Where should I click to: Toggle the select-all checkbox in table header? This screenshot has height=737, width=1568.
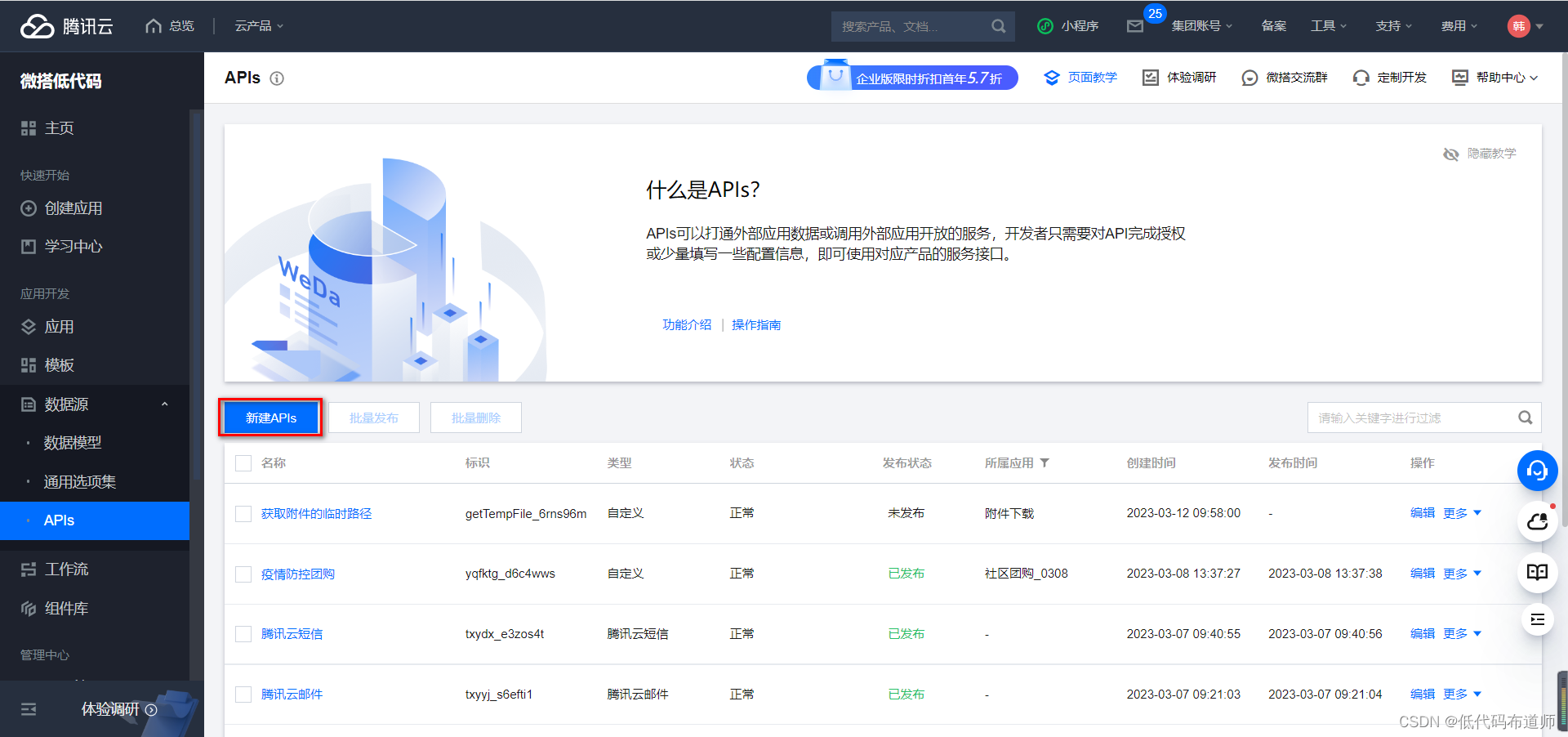pos(243,463)
